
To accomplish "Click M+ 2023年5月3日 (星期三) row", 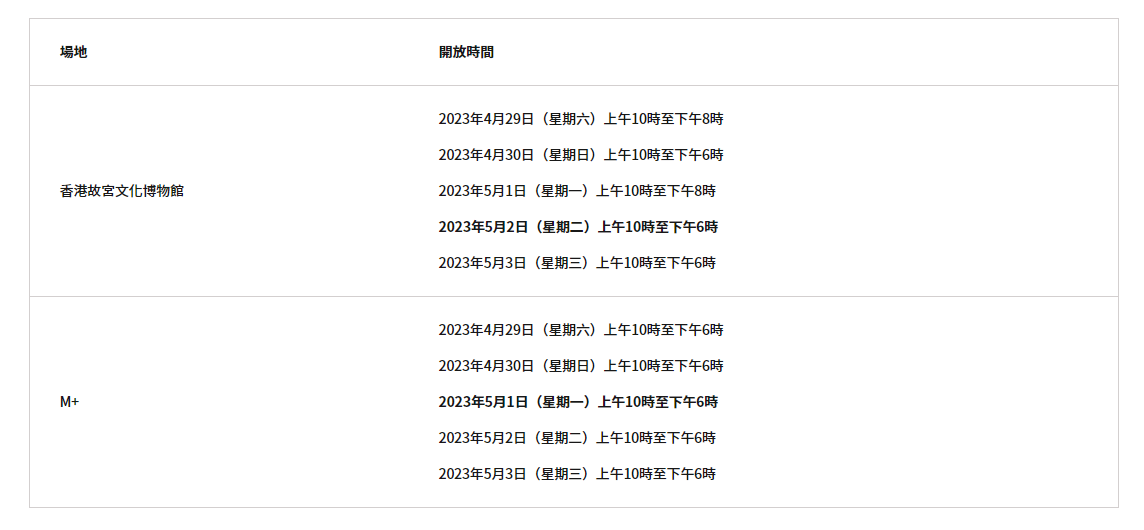I will [x=576, y=474].
